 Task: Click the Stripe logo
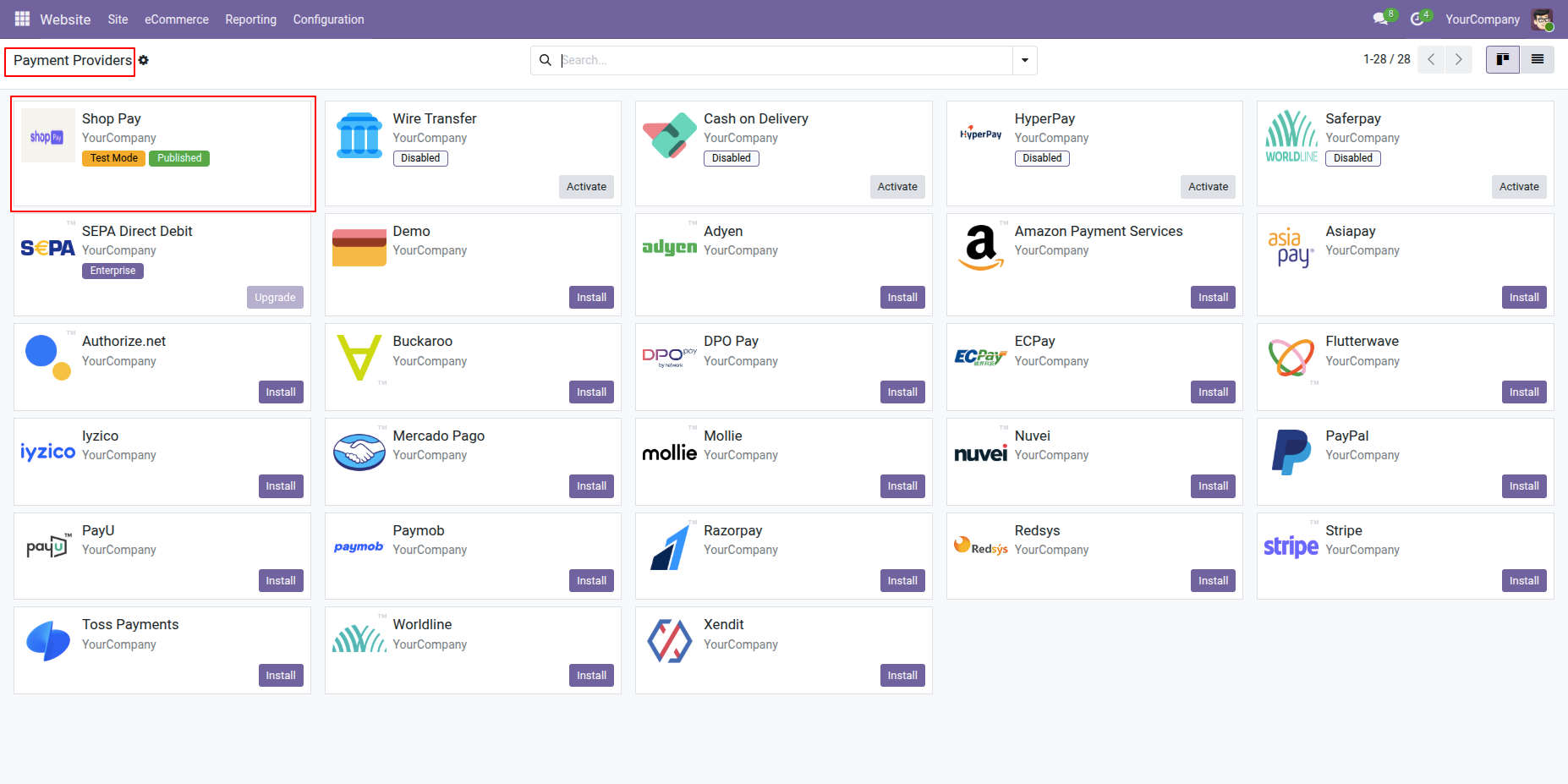click(x=1291, y=547)
